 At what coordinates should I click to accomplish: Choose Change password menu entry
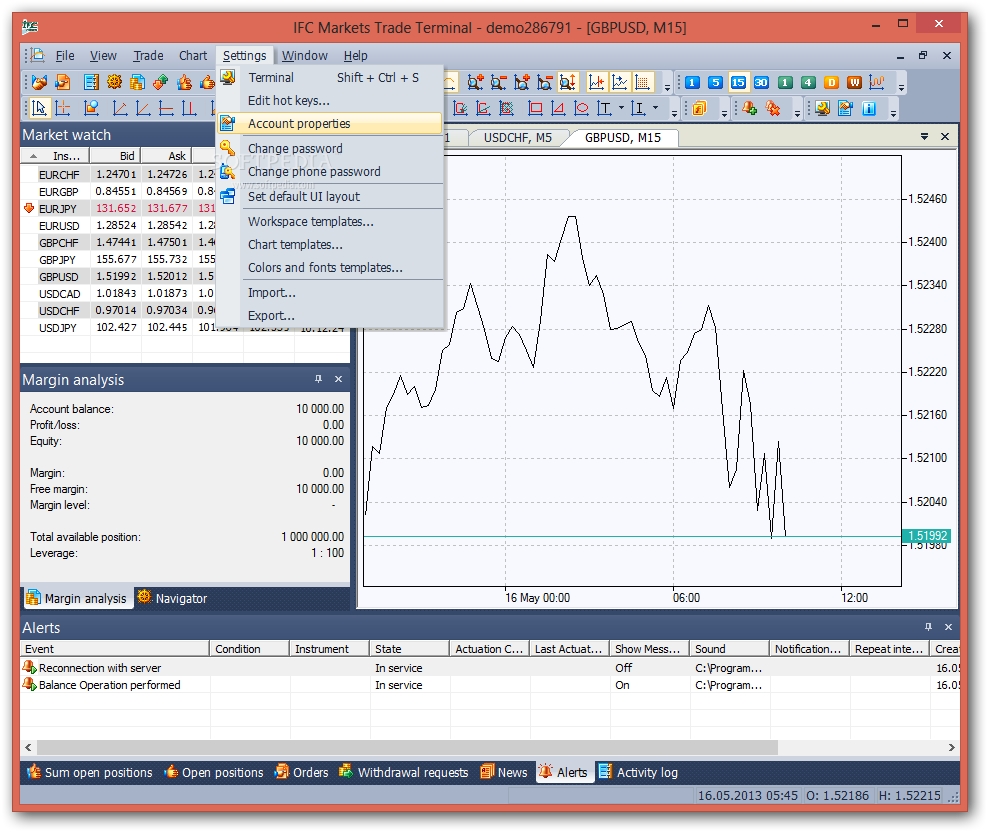click(x=330, y=149)
